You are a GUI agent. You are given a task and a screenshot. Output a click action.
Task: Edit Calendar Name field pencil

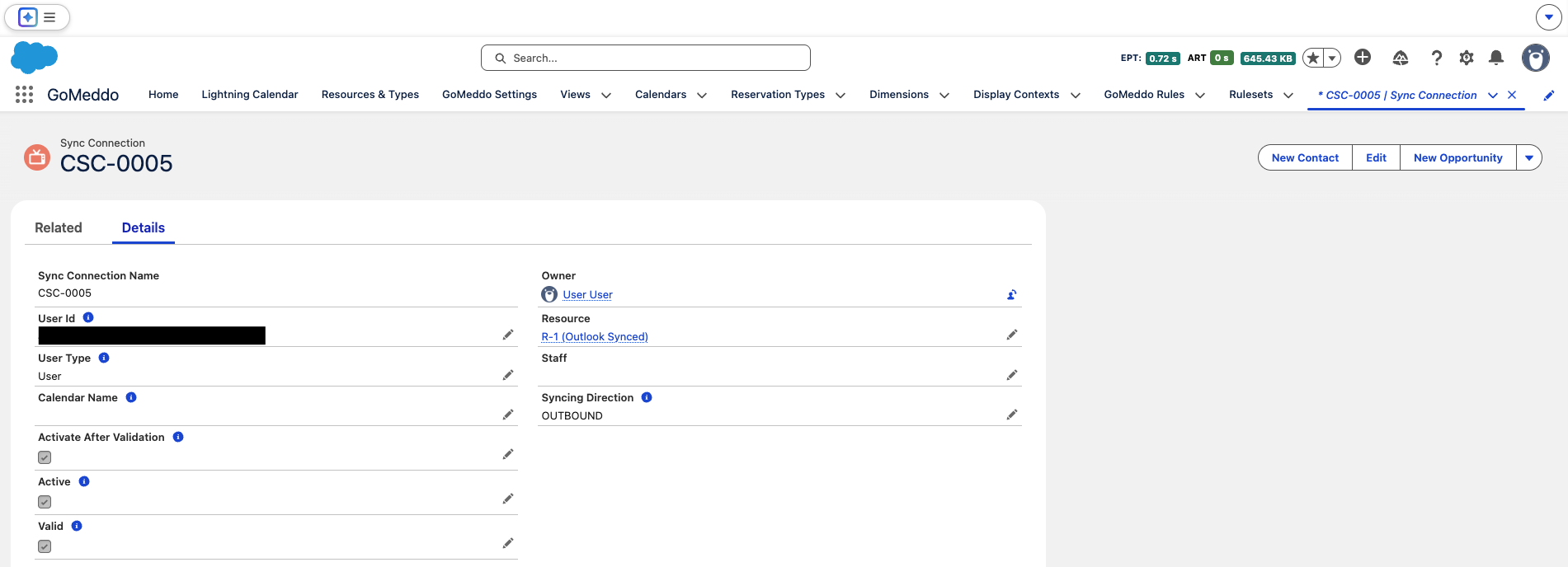click(508, 415)
